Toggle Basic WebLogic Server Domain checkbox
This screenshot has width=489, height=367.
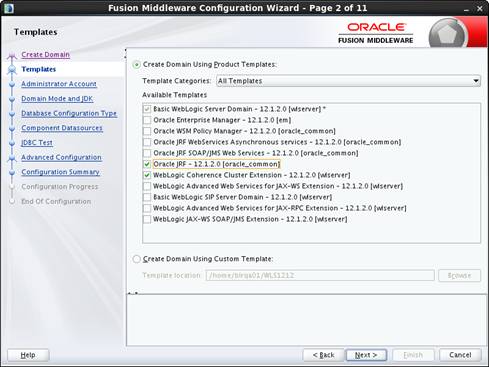147,109
